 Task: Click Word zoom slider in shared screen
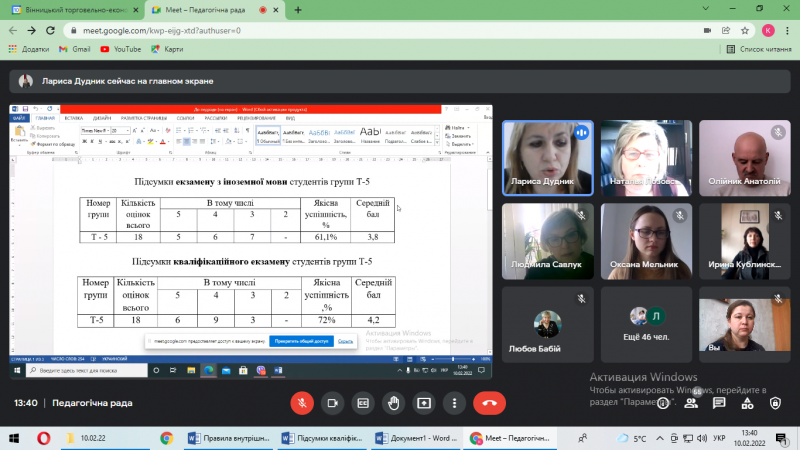[x=453, y=359]
